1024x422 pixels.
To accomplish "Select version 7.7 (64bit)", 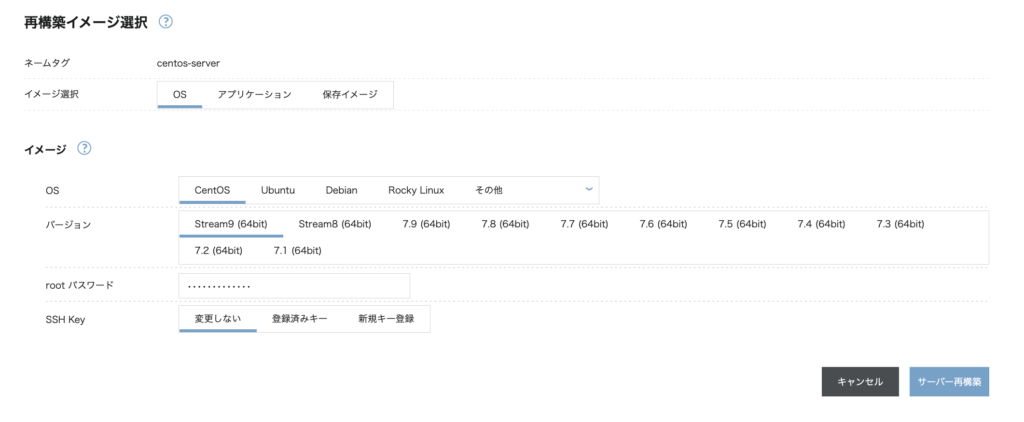I will click(584, 224).
